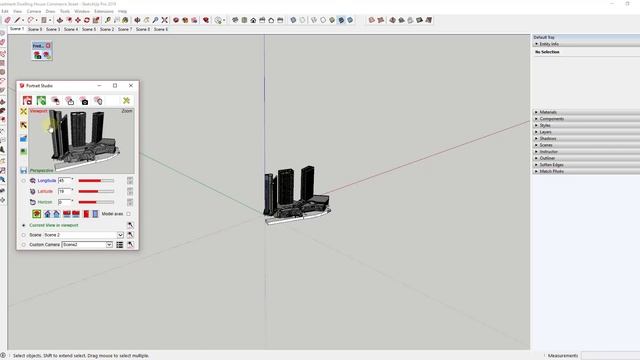Switch to Iso standard view

[x=235, y=20]
